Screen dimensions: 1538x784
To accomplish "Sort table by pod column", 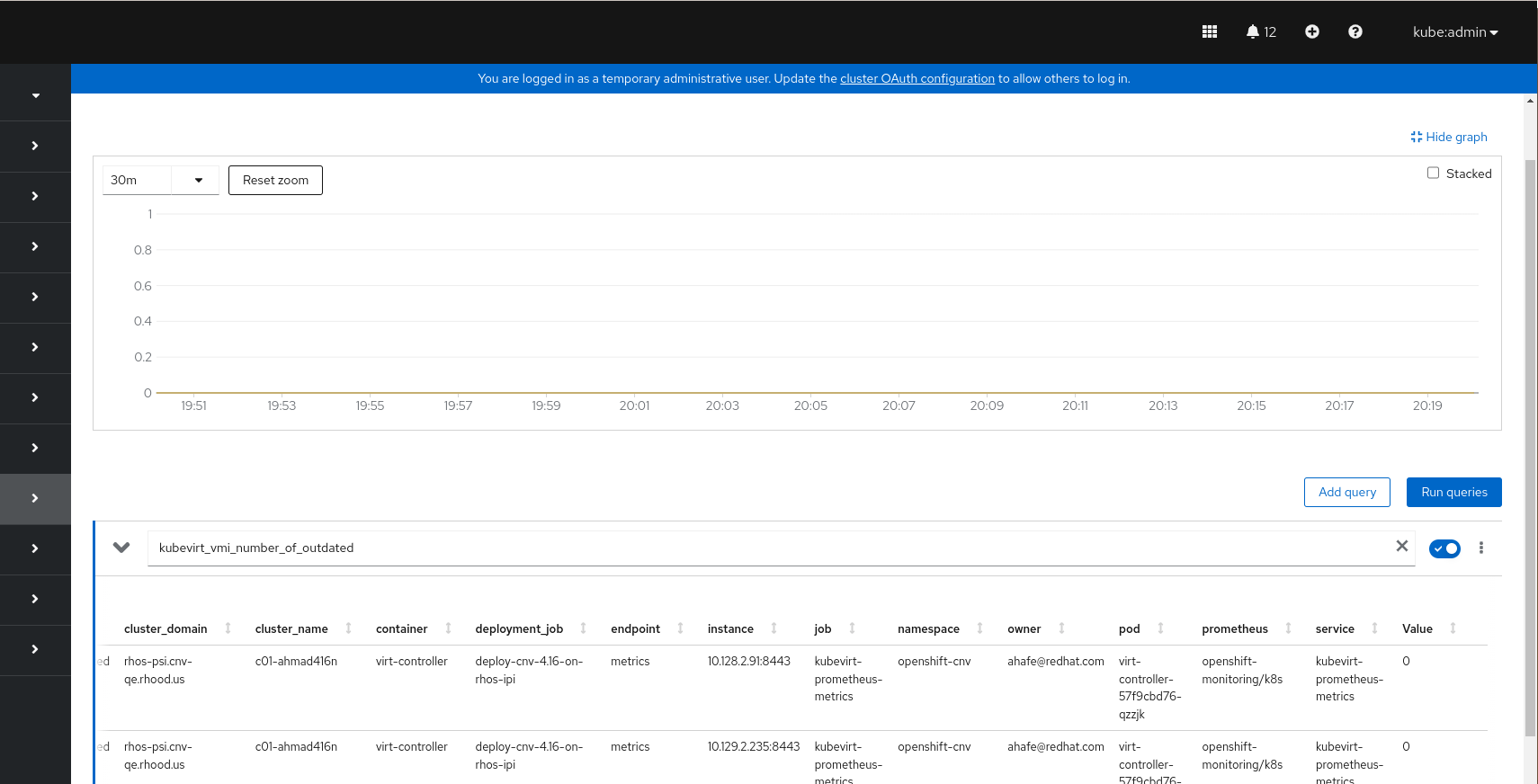I will click(x=1141, y=628).
